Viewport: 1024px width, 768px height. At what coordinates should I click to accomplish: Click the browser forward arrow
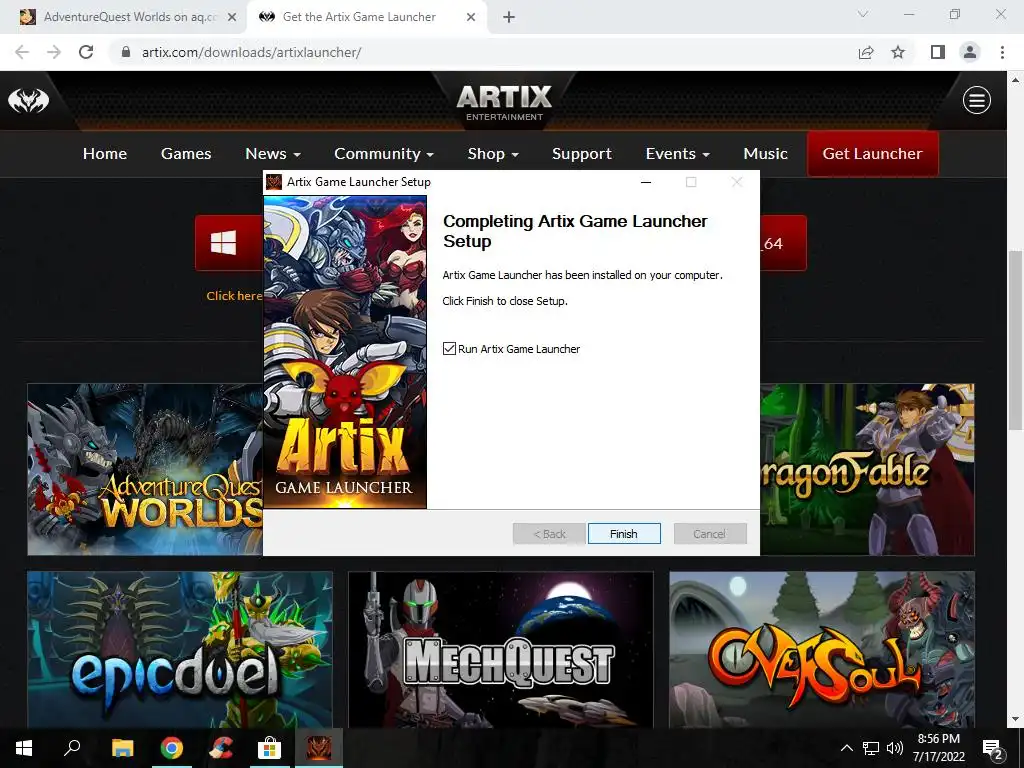tap(54, 52)
